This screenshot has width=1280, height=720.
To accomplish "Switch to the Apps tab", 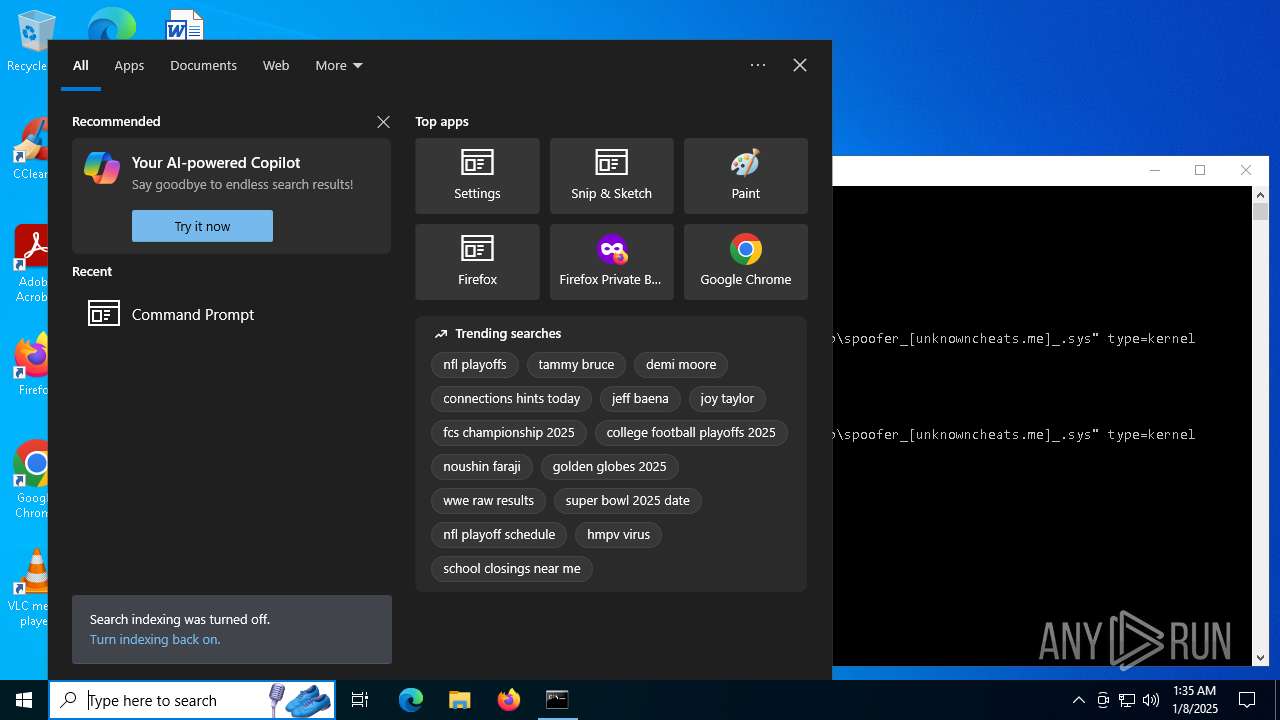I will 129,65.
